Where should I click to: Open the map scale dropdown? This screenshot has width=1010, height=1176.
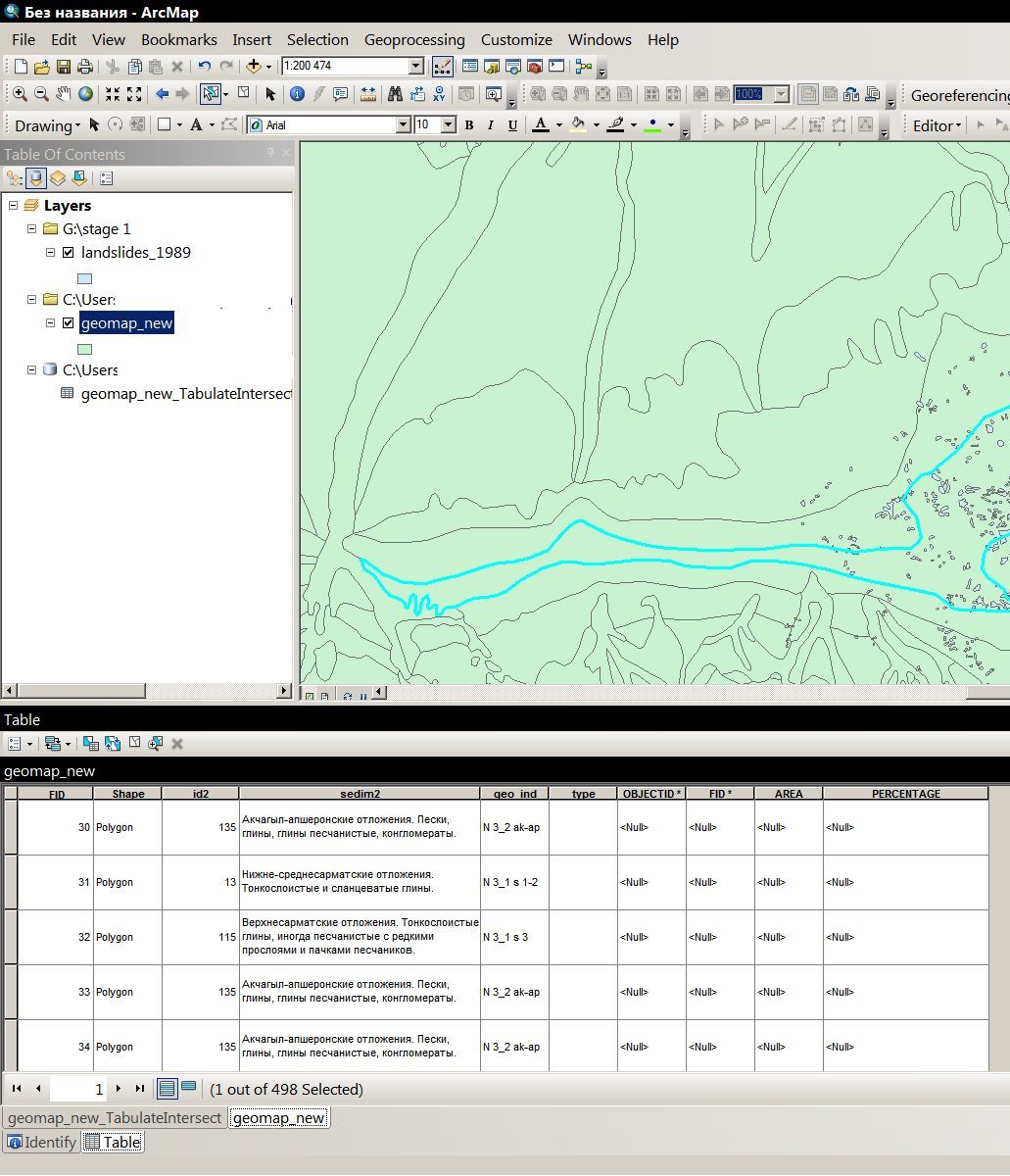(x=415, y=67)
